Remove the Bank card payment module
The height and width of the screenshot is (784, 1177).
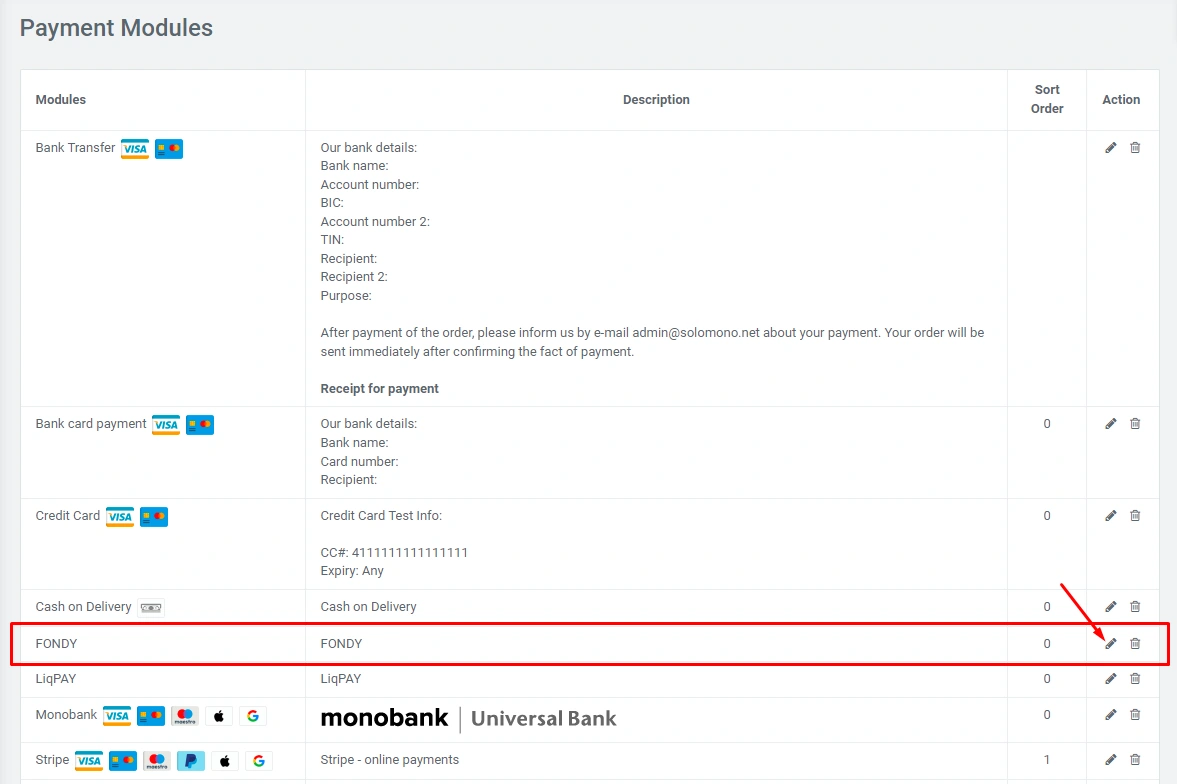tap(1135, 424)
